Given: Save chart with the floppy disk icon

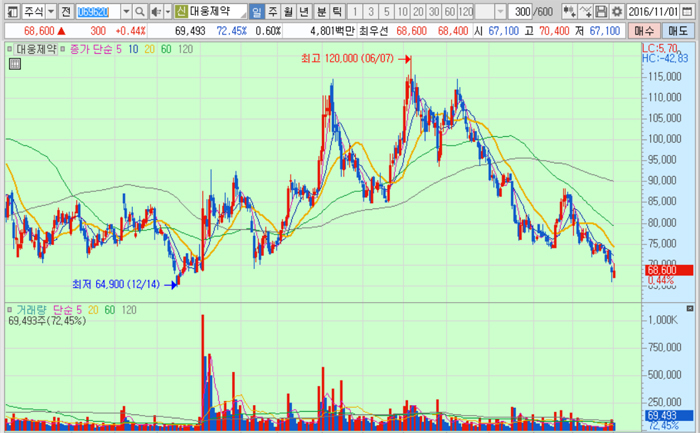Looking at the screenshot, I should tap(600, 11).
